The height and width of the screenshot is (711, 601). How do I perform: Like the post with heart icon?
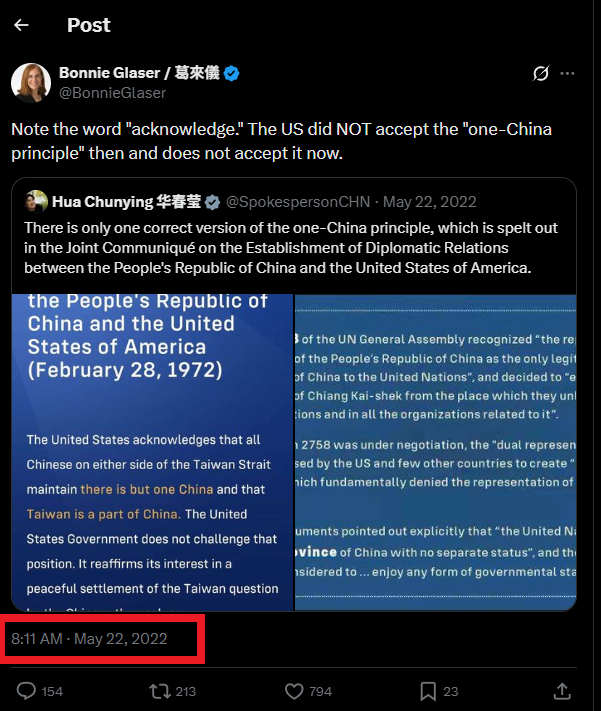click(308, 691)
